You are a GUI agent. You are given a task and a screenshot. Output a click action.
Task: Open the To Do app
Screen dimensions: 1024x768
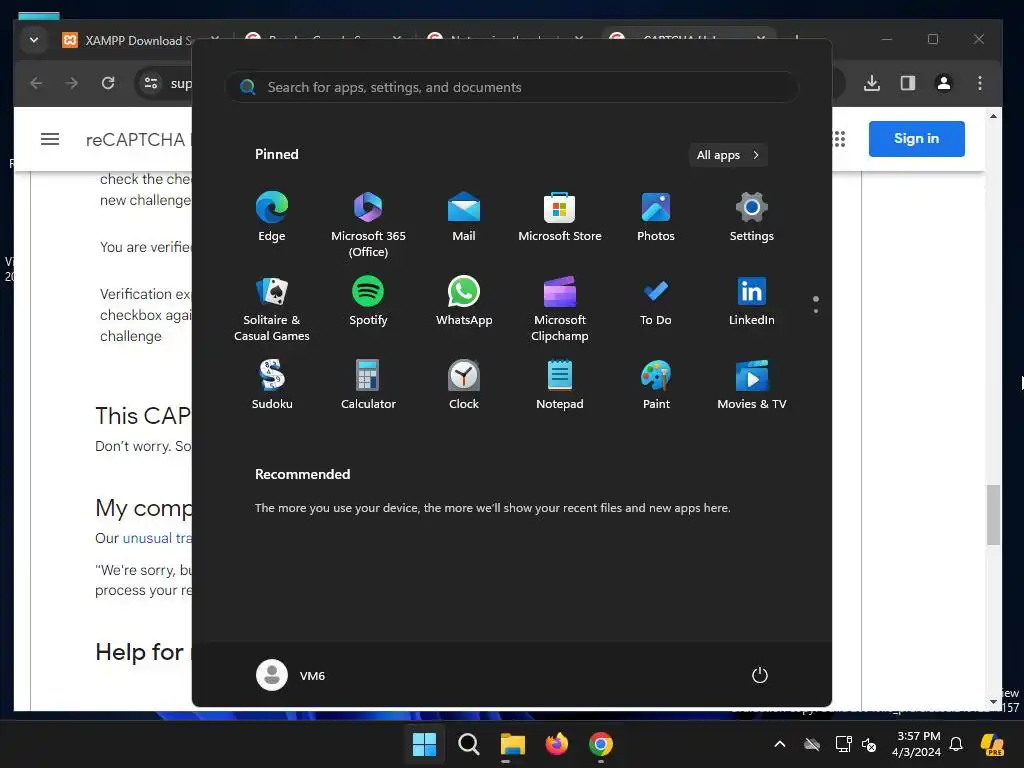[x=656, y=302]
